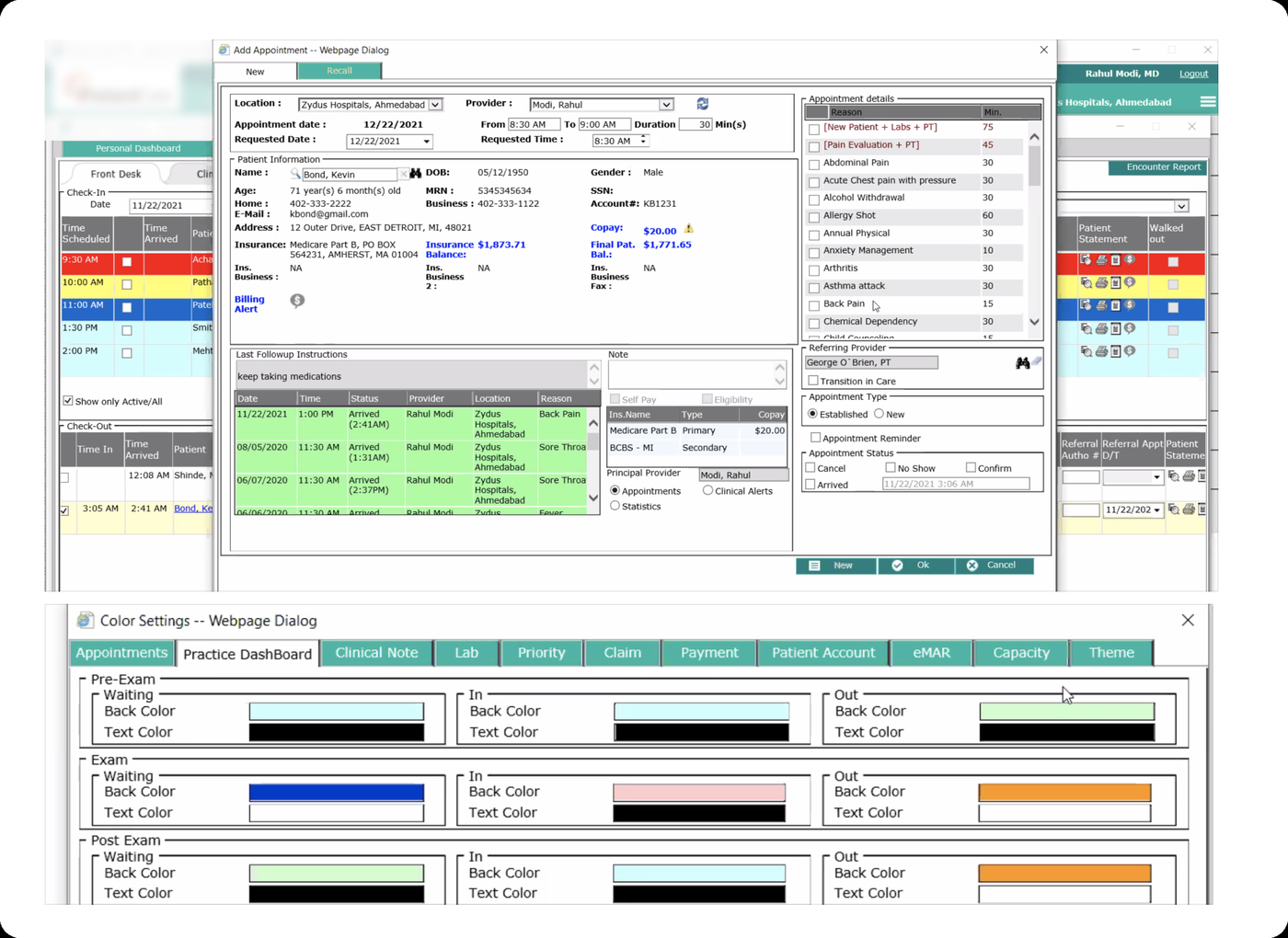Click the Requested Time spinner arrows
1288x938 pixels.
coord(643,140)
